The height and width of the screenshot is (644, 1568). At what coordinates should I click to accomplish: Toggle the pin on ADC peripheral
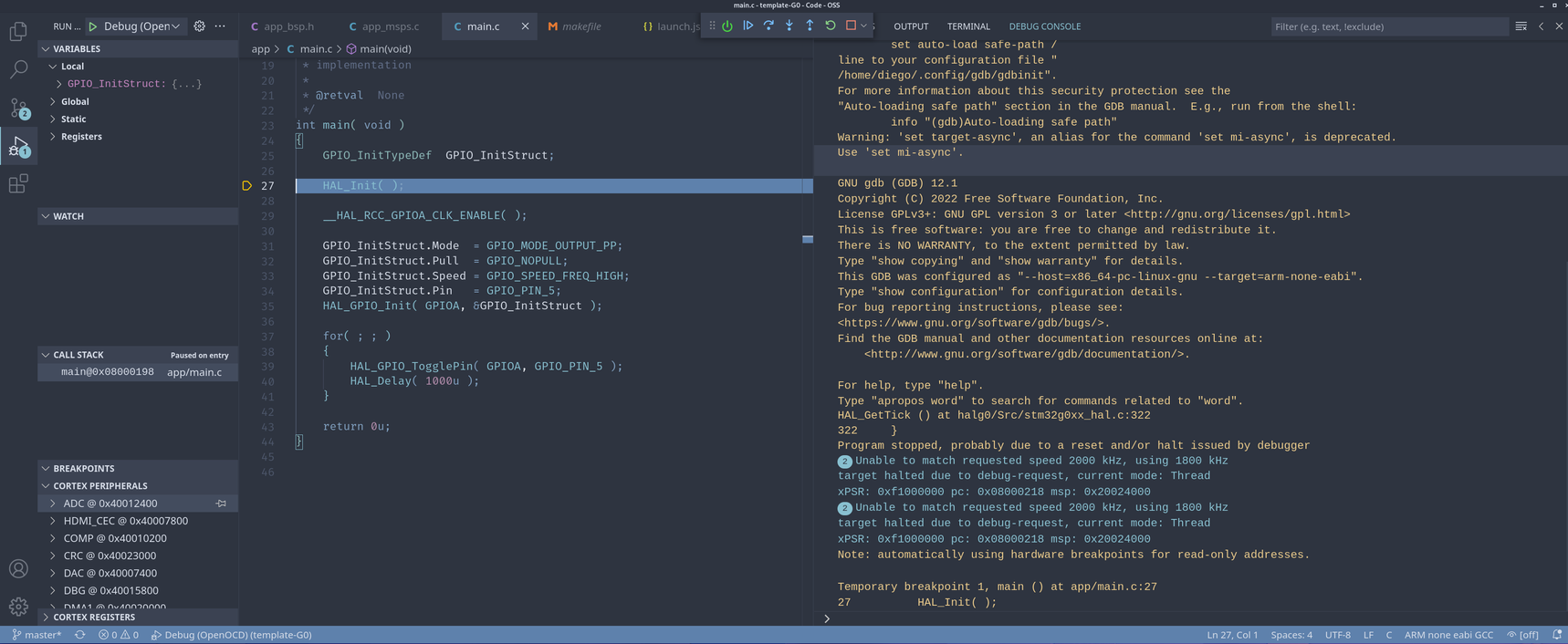pos(221,504)
